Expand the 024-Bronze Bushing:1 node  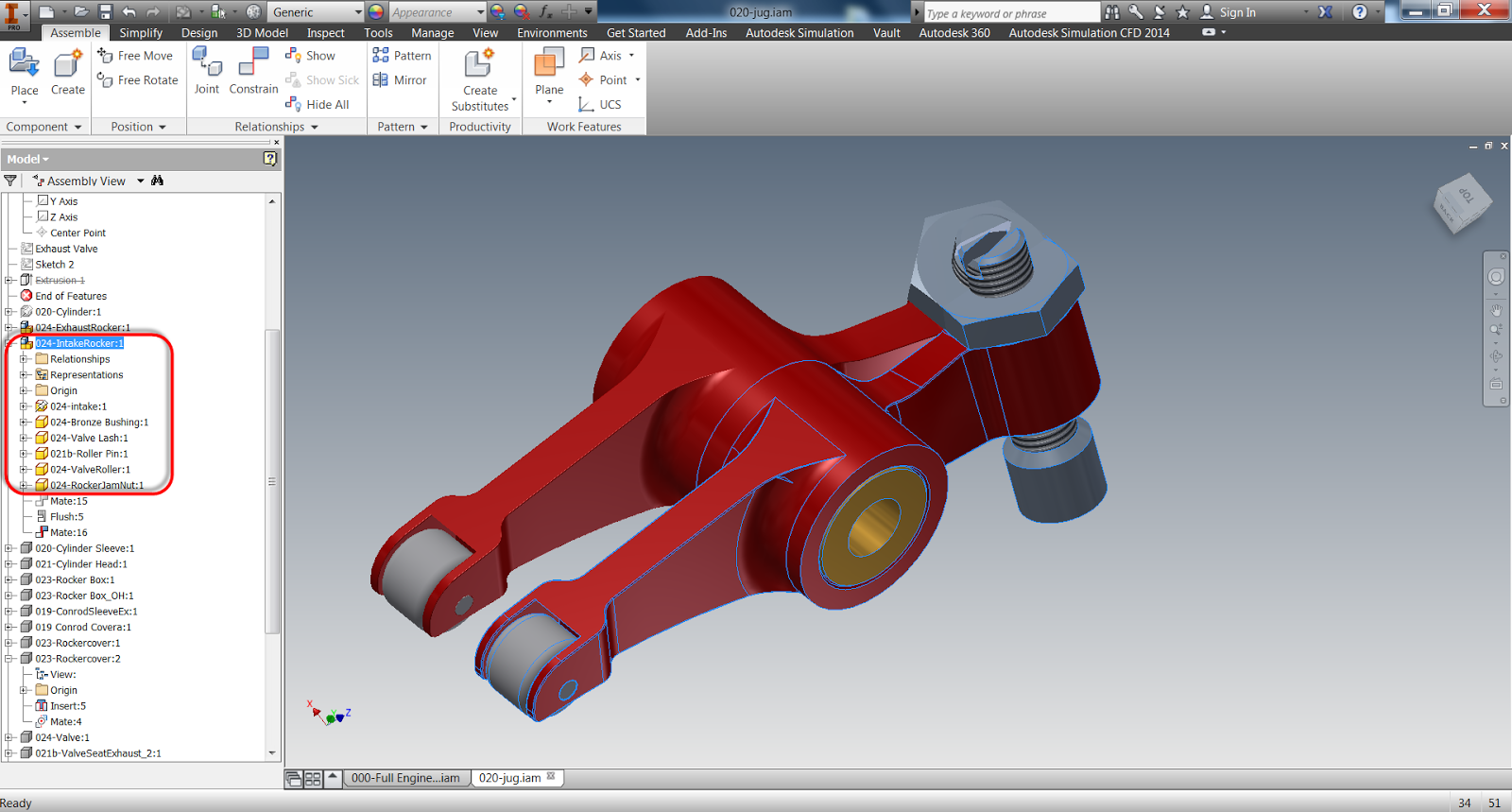click(25, 423)
